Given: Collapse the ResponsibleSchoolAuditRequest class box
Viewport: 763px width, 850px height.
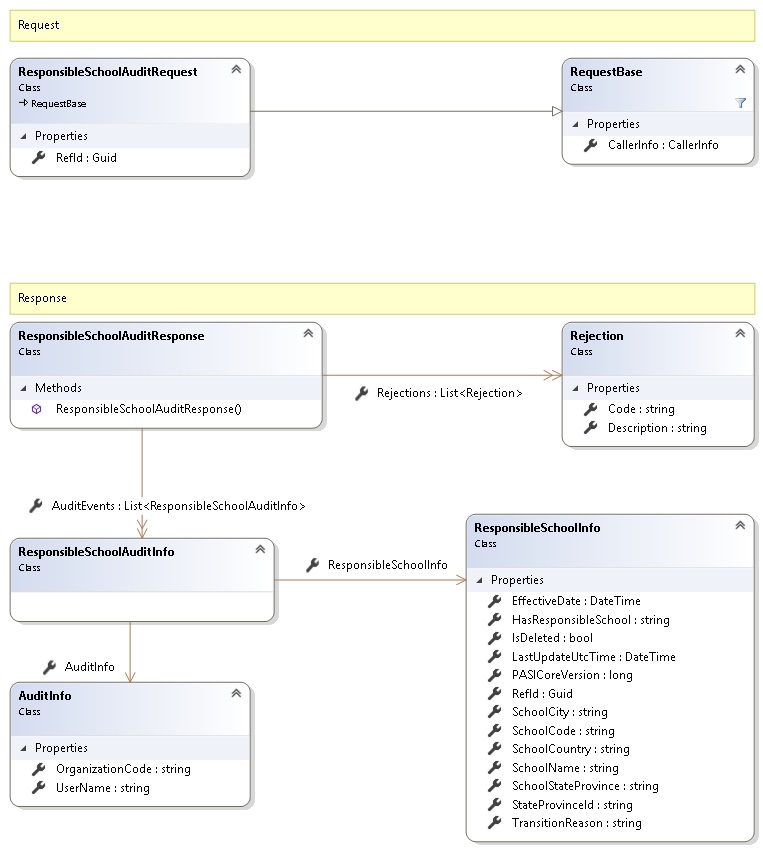Looking at the screenshot, I should (x=236, y=69).
